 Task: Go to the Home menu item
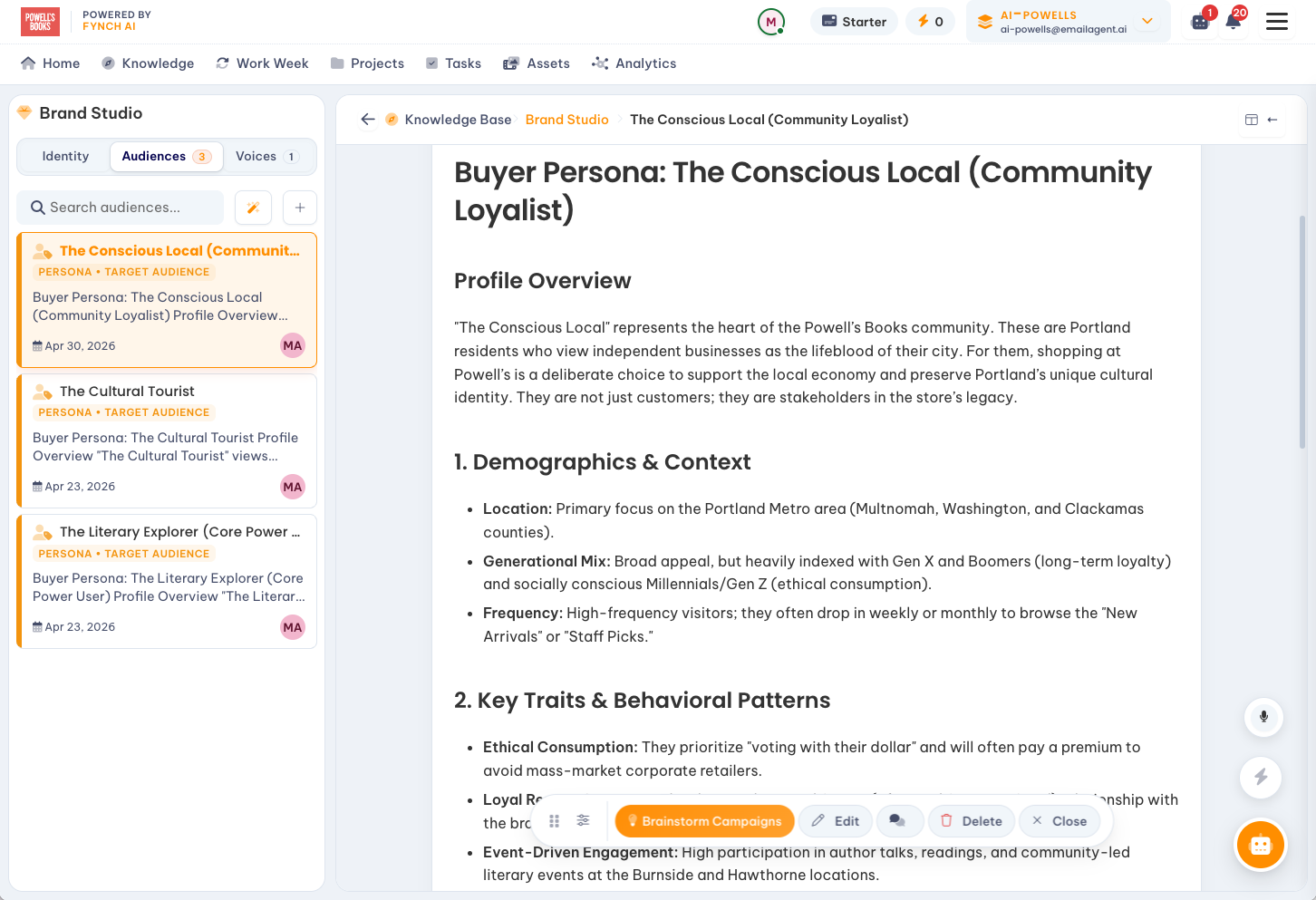(x=50, y=63)
